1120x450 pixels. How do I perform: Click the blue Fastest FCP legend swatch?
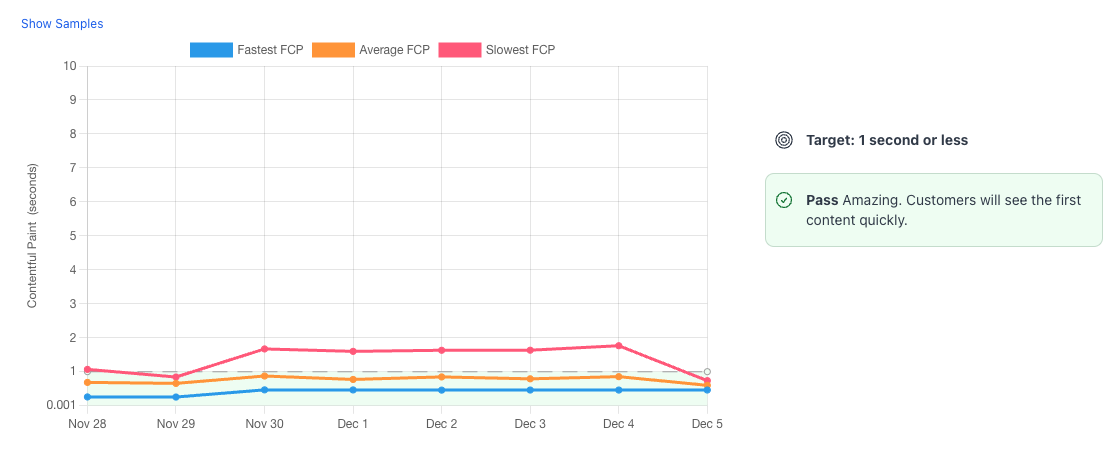point(211,49)
